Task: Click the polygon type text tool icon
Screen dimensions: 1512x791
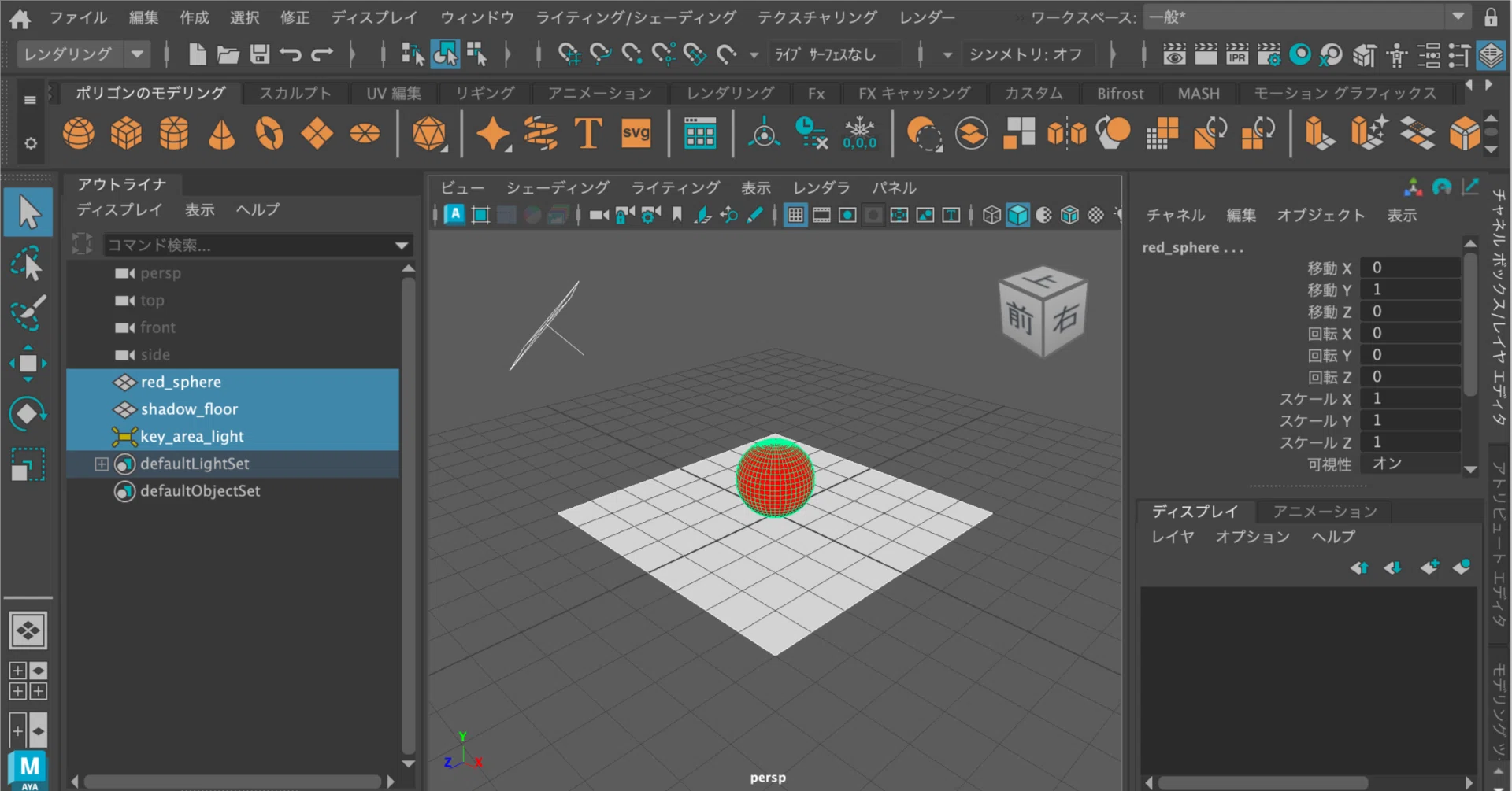Action: 588,134
